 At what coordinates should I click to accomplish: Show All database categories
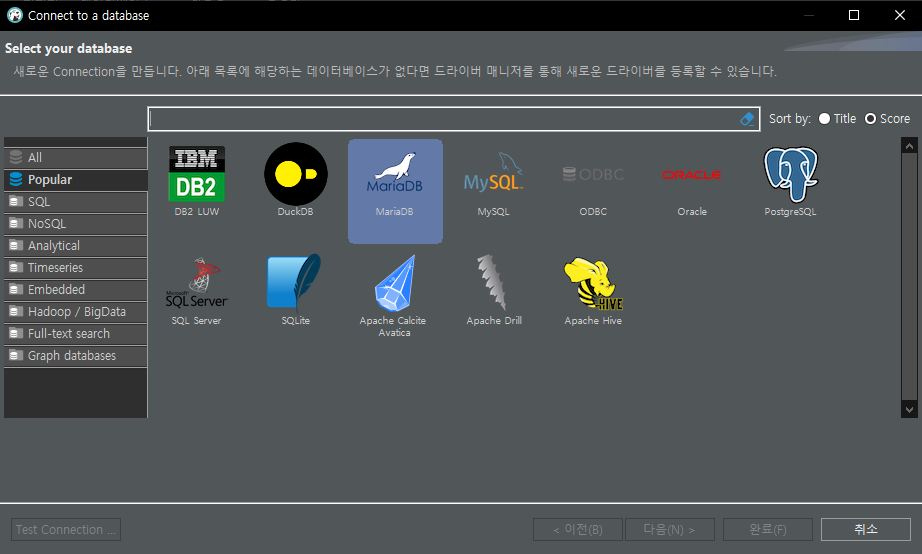(x=75, y=158)
